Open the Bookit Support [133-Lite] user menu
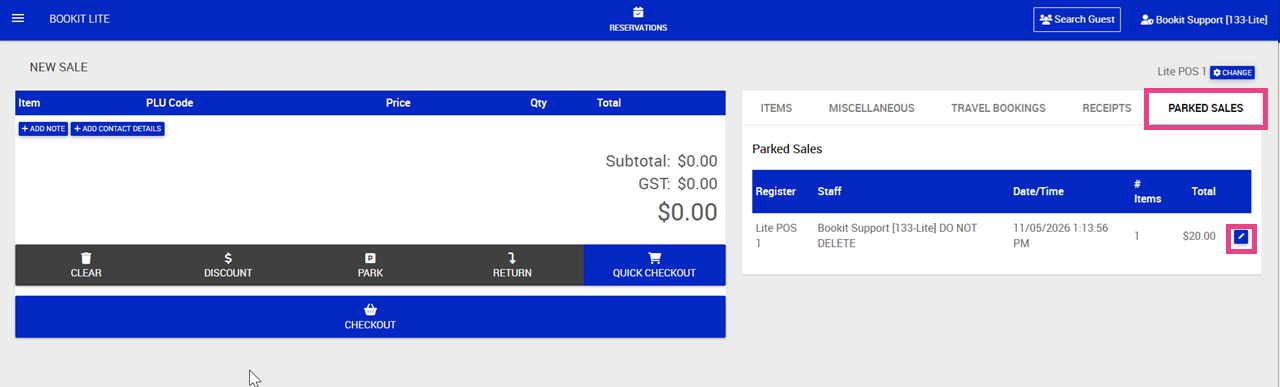1280x387 pixels. [1203, 20]
